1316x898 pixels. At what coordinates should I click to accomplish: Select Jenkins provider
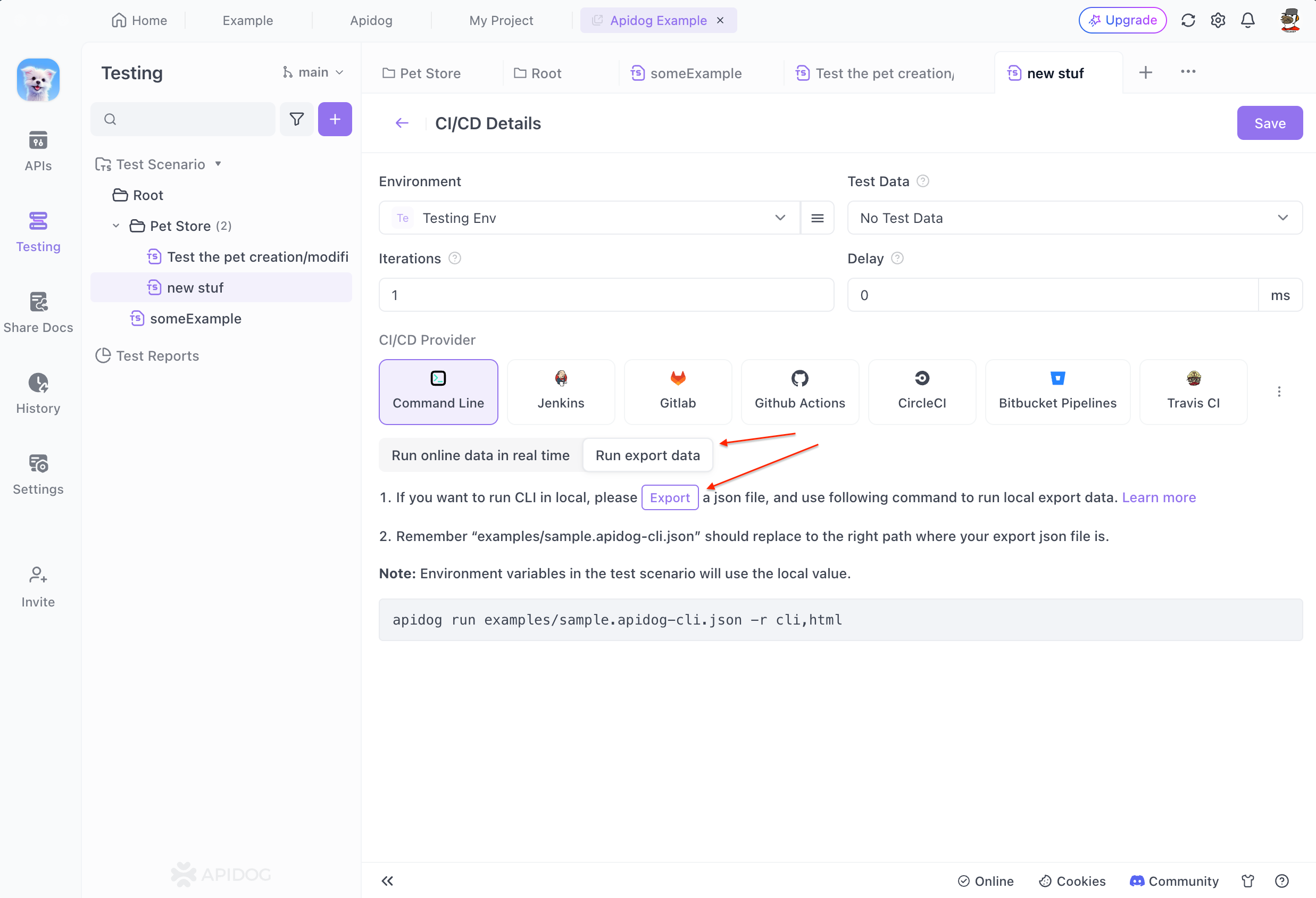tap(561, 392)
